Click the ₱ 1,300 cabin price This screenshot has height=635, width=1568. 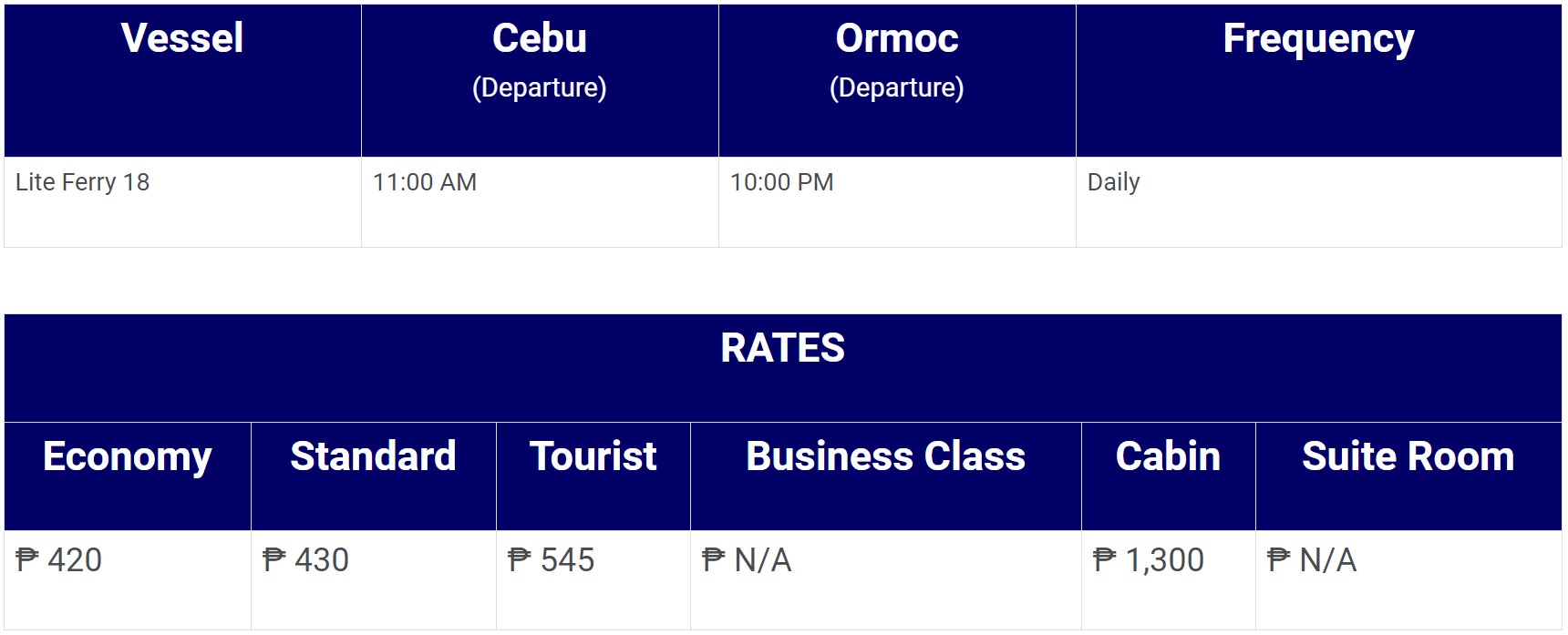point(1149,560)
